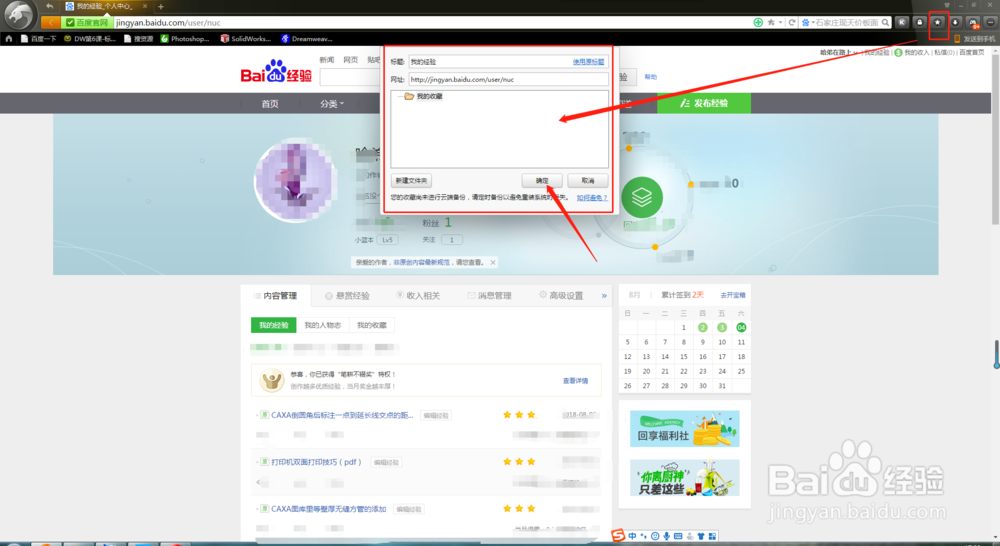
Task: Select the 我的收藏 sub-tab
Action: tap(372, 325)
